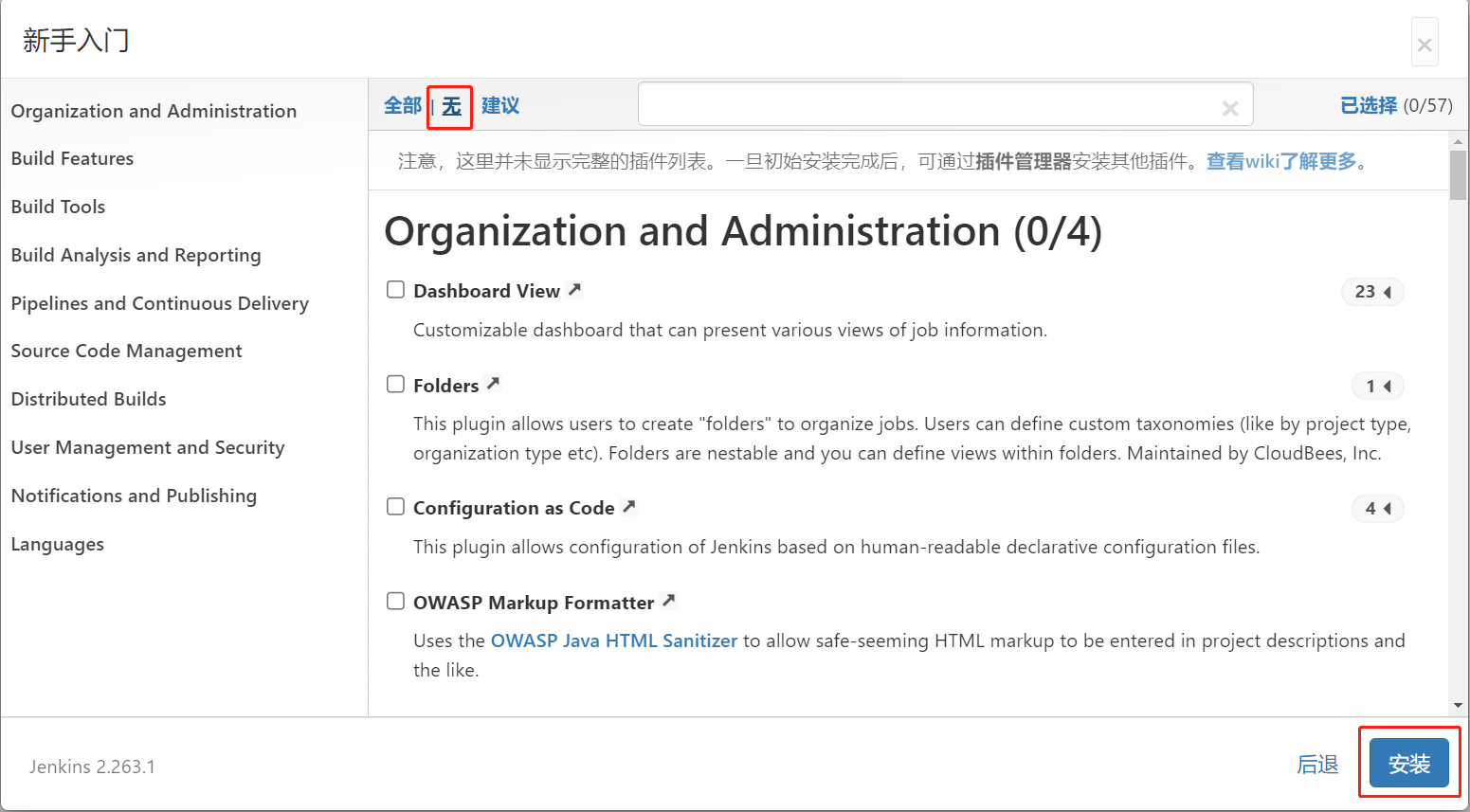This screenshot has width=1470, height=812.
Task: Clear the plugin search field with X icon
Action: (1229, 108)
